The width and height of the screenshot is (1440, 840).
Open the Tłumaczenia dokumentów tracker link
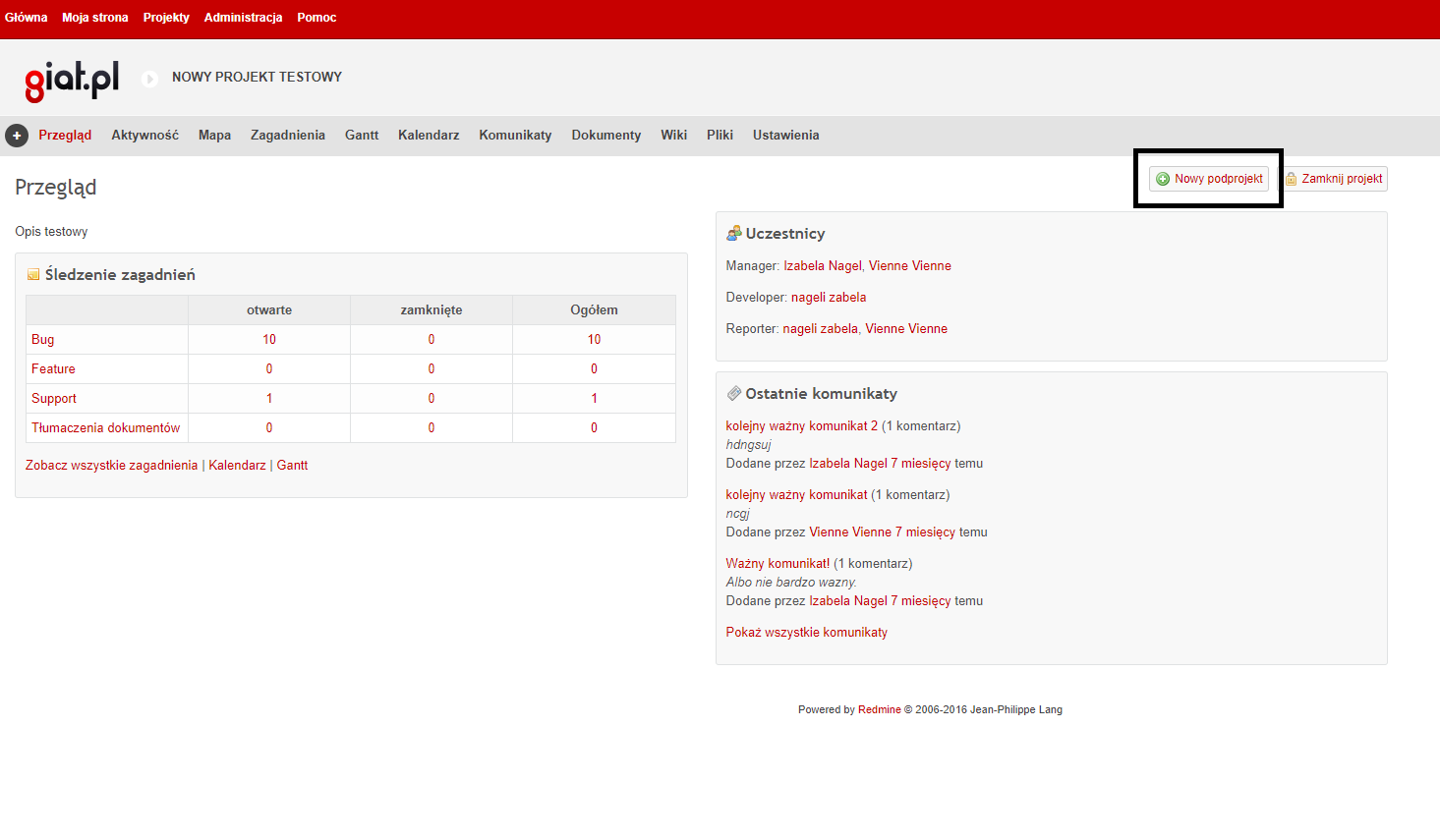click(x=106, y=428)
